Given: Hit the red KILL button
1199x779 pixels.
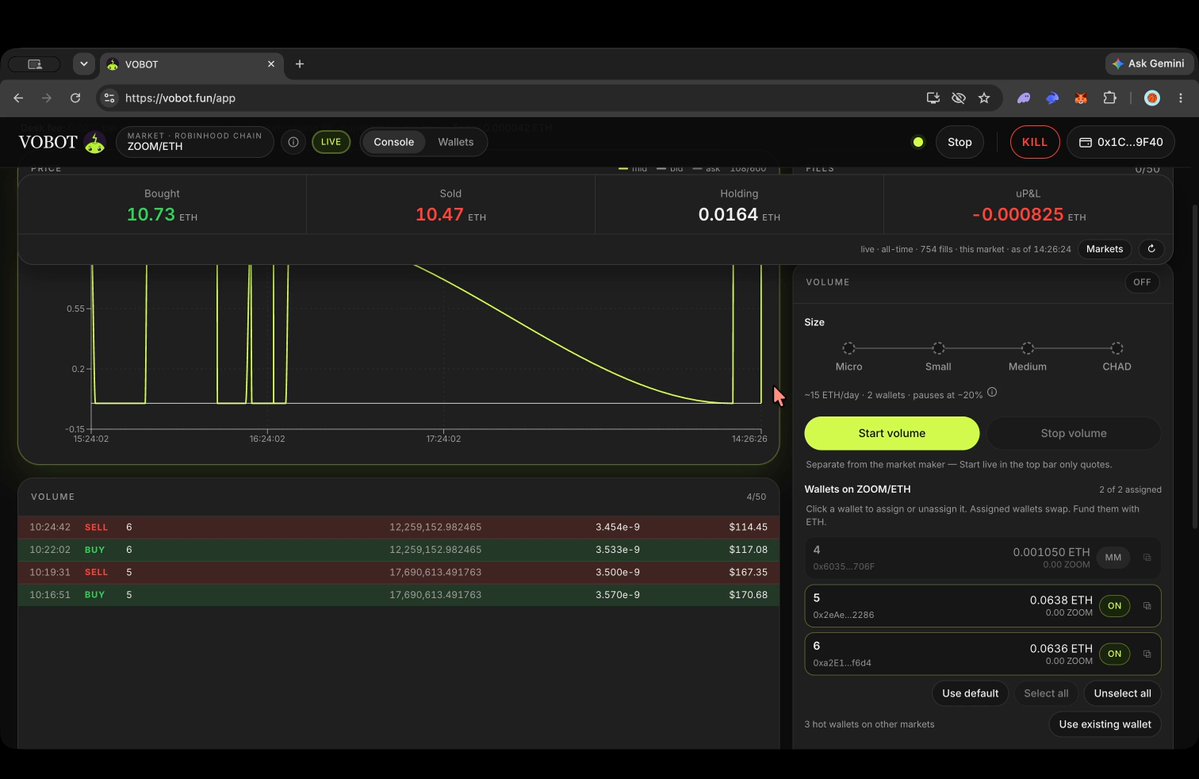Looking at the screenshot, I should [x=1035, y=142].
